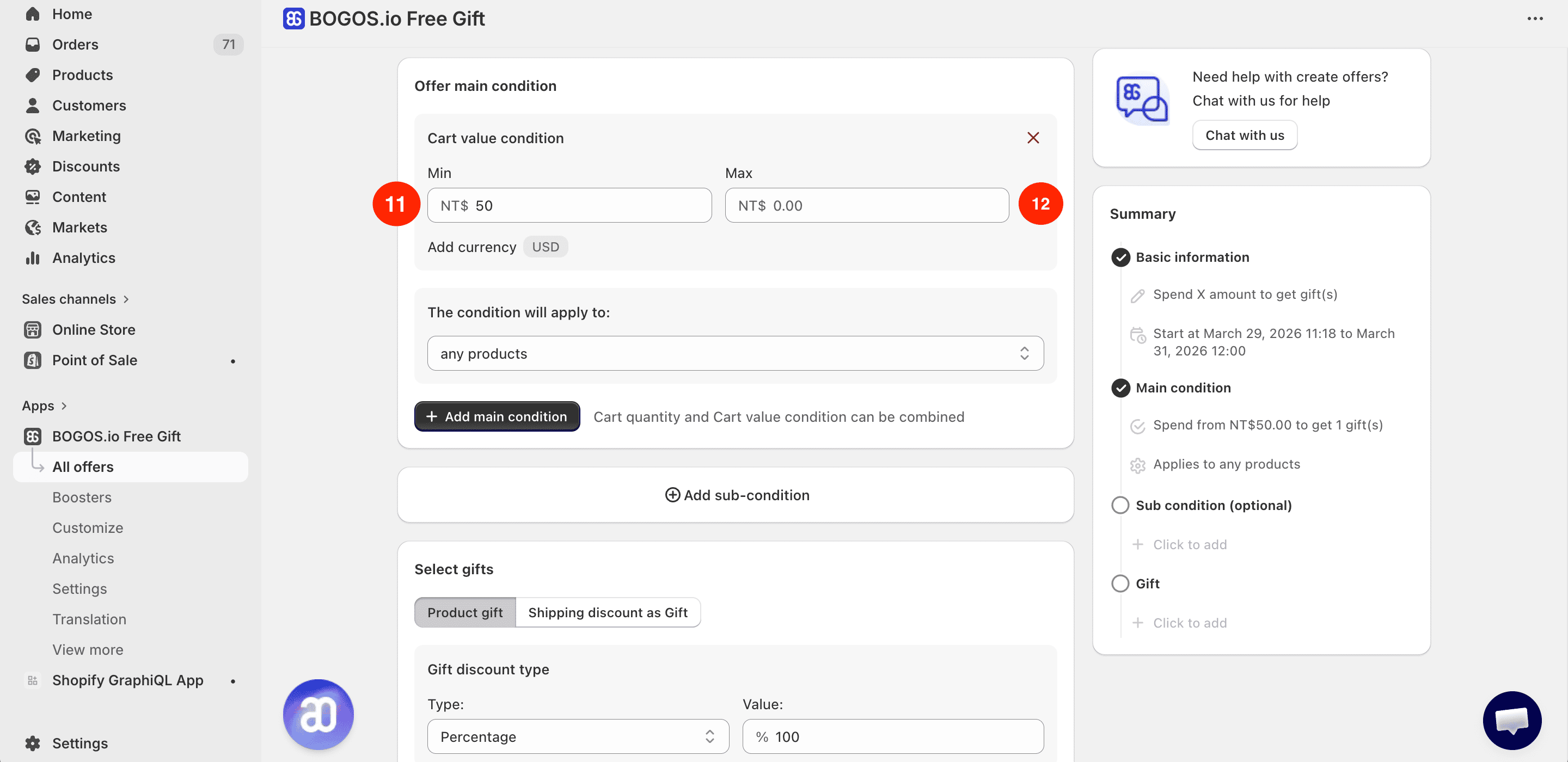Click the pencil icon beside Spend X amount
This screenshot has height=762, width=1568.
point(1137,295)
